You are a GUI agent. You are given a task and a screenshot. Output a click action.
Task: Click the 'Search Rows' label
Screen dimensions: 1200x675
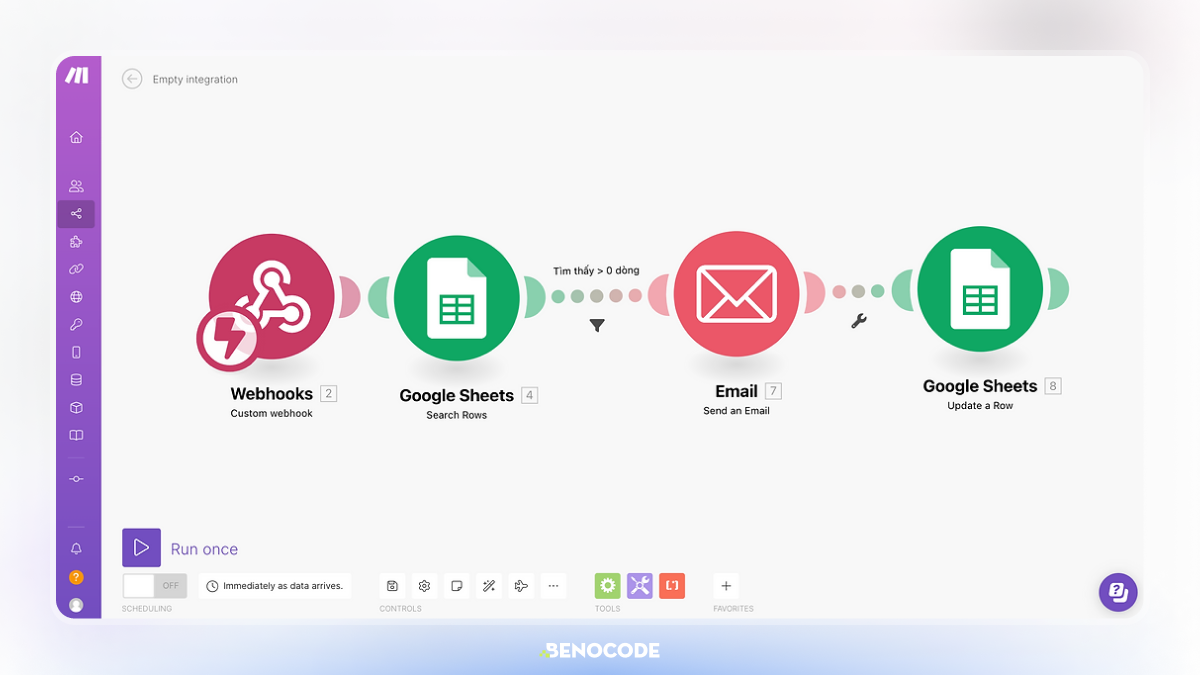pos(456,415)
